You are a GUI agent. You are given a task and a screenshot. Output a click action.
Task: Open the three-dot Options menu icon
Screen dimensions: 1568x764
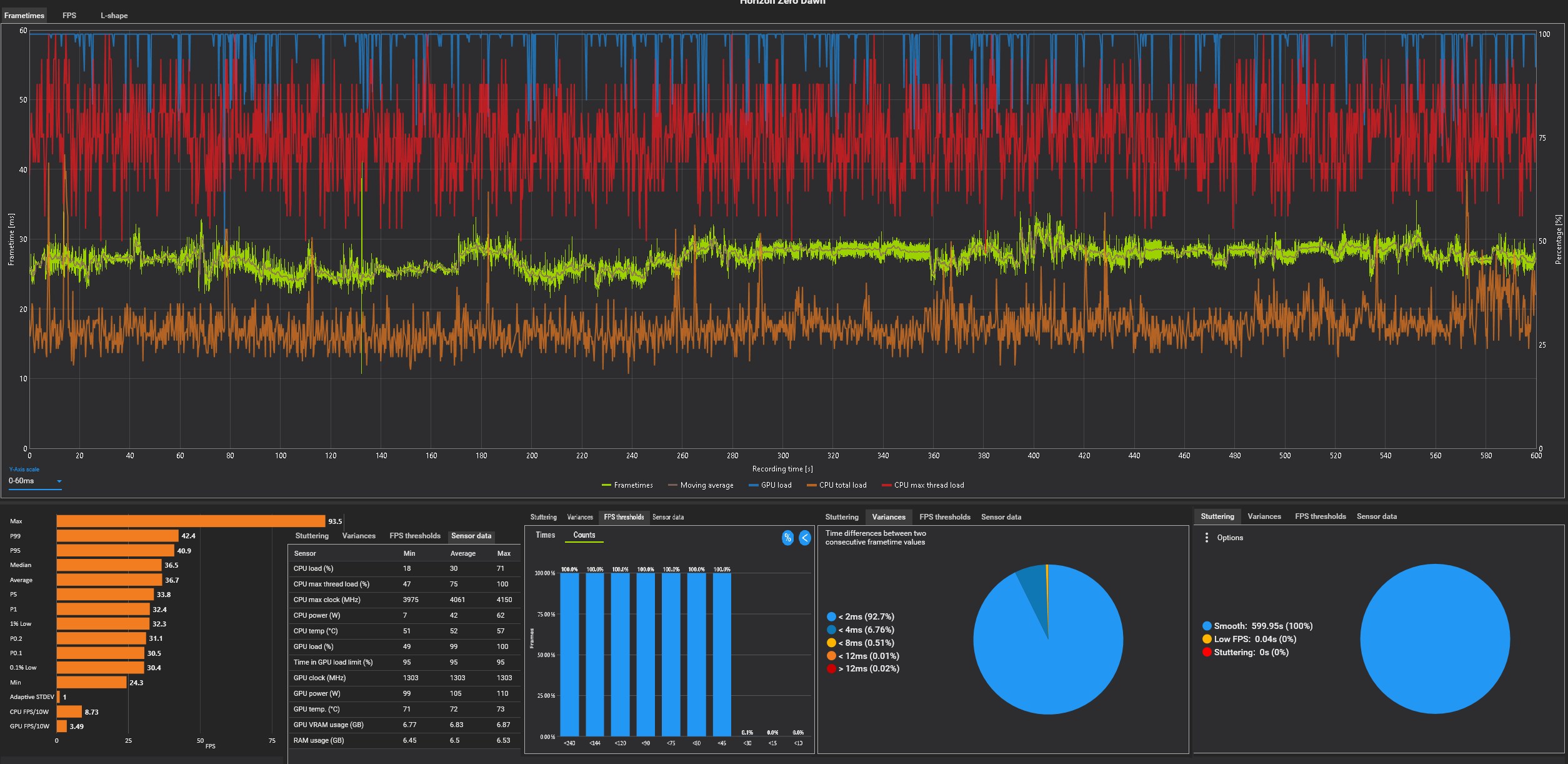click(1206, 538)
